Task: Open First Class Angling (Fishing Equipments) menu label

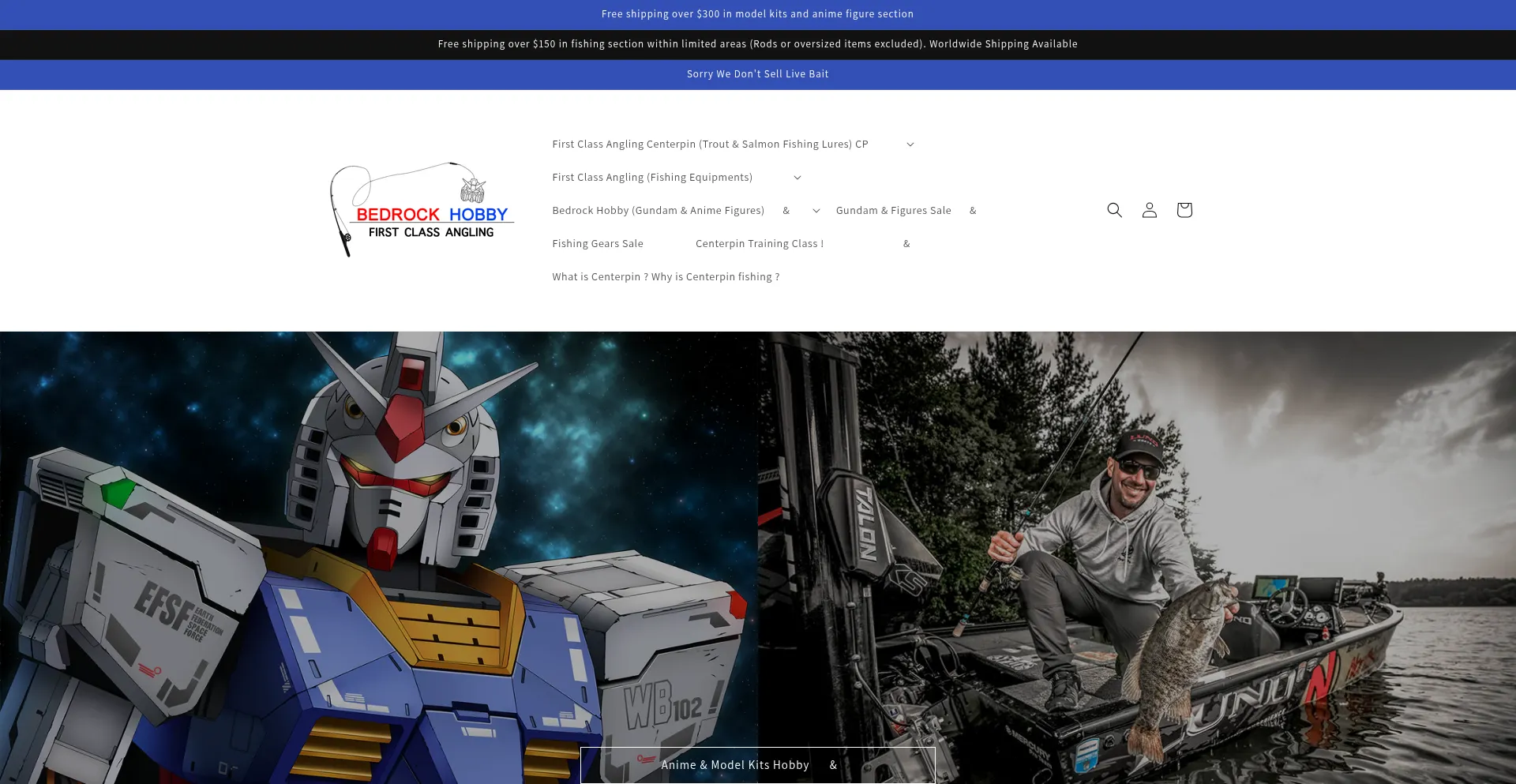Action: tap(652, 178)
